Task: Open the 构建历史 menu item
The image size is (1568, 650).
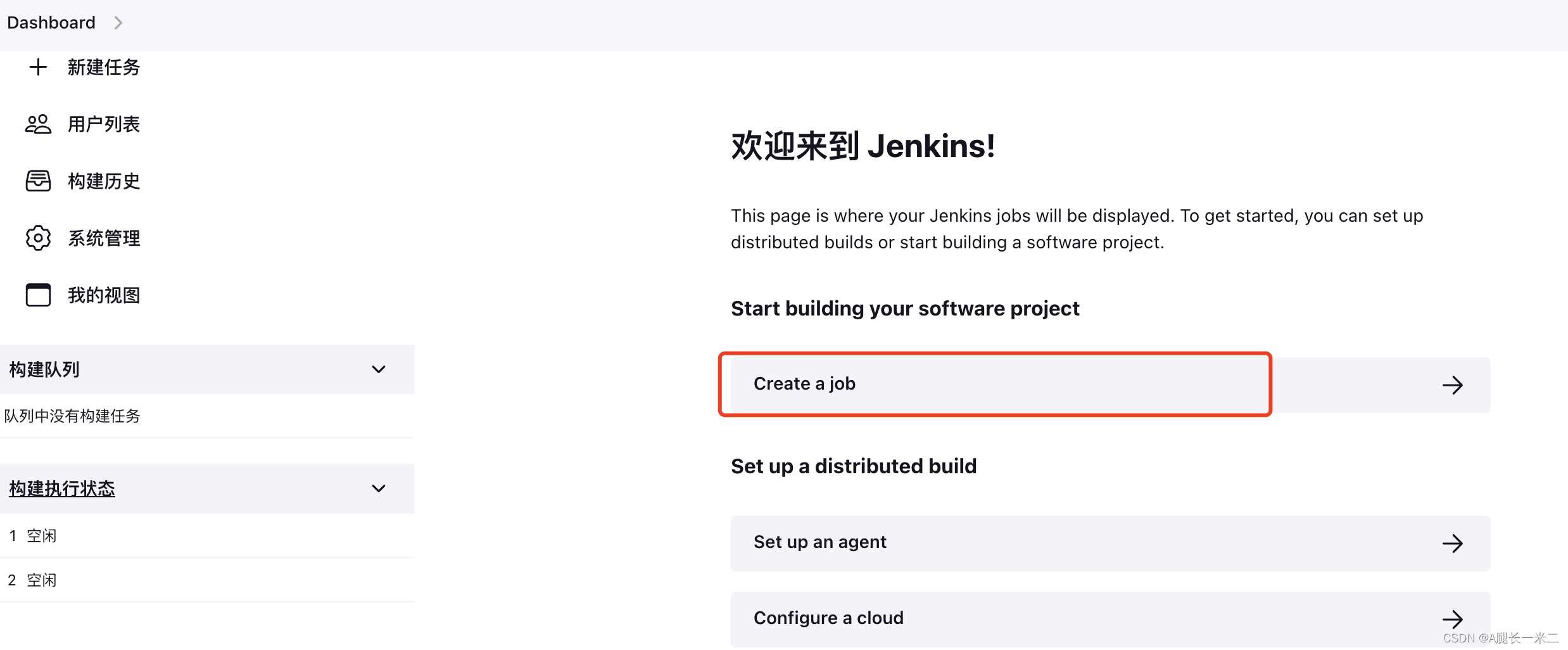Action: [x=104, y=181]
